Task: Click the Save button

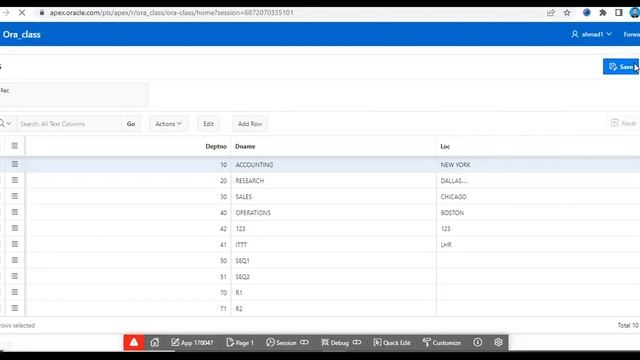Action: [621, 67]
